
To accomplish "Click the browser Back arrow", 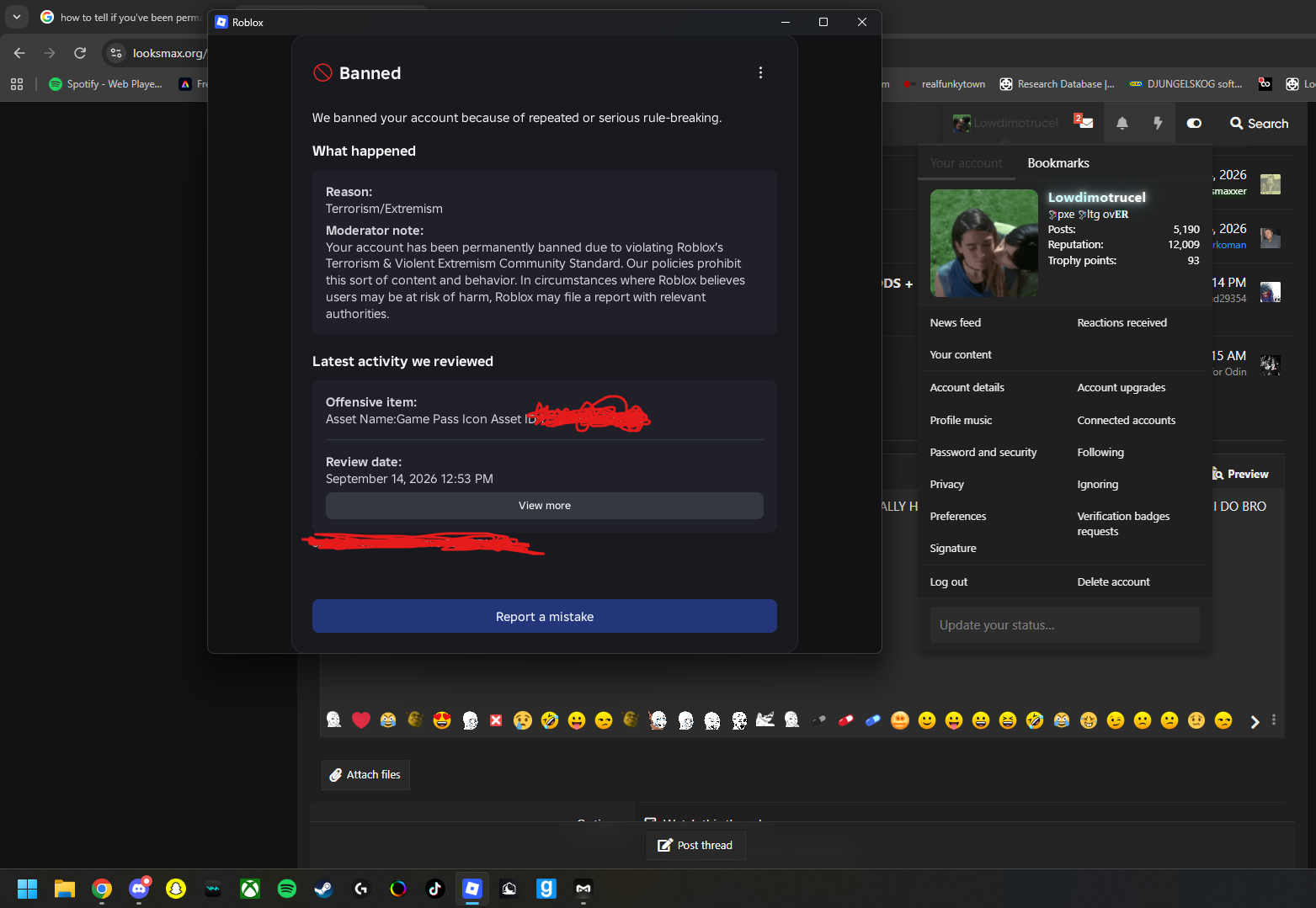I will pos(19,53).
